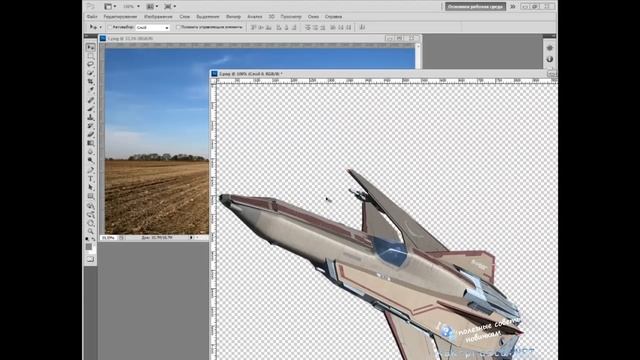
Task: Open the Окно menu
Action: (313, 17)
